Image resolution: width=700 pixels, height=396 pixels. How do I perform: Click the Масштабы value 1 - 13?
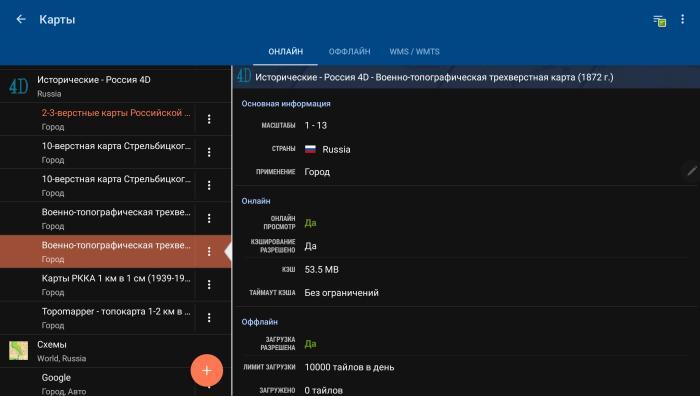click(x=316, y=125)
